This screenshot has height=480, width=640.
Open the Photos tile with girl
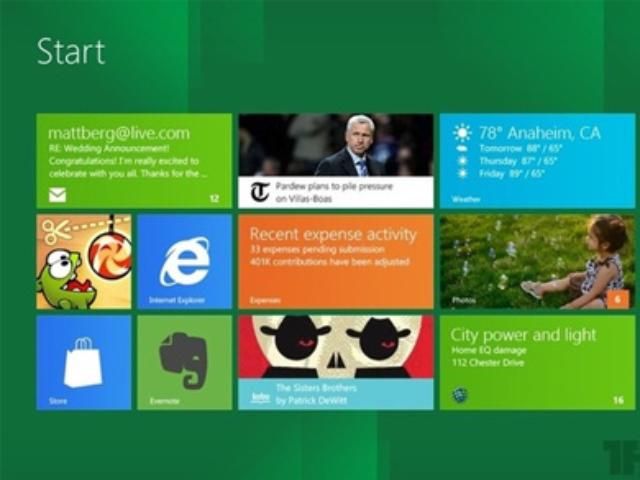click(537, 262)
